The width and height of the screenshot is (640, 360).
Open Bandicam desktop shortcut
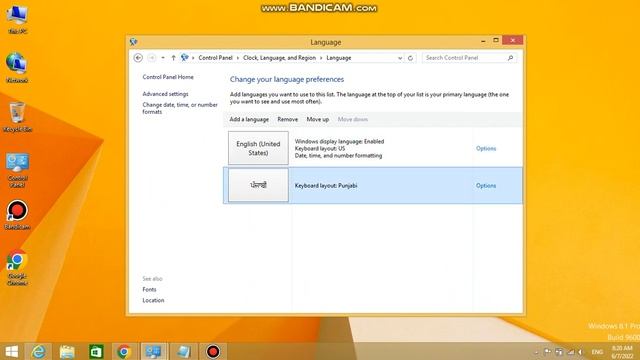coord(17,215)
